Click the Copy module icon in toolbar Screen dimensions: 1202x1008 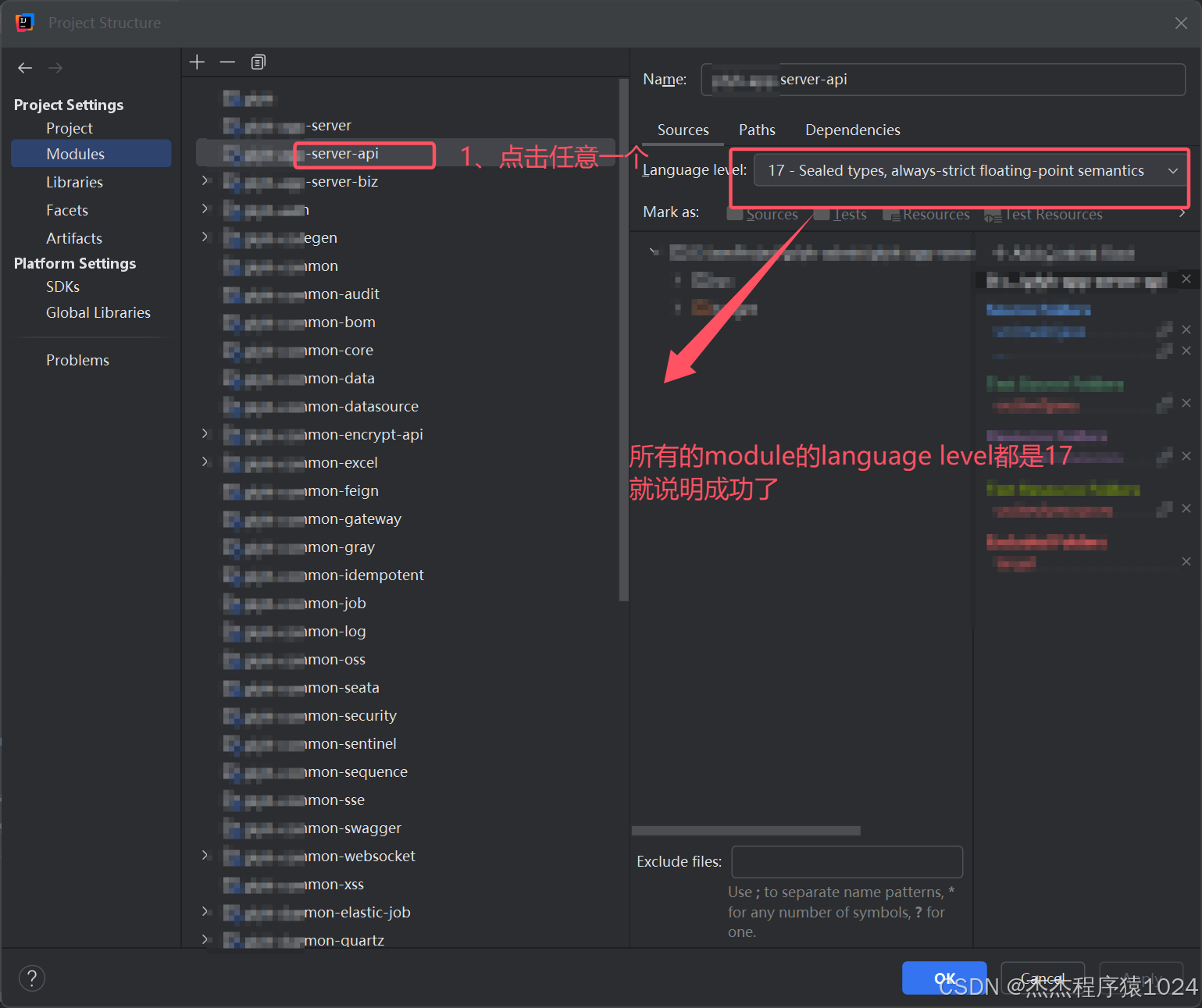(x=258, y=62)
